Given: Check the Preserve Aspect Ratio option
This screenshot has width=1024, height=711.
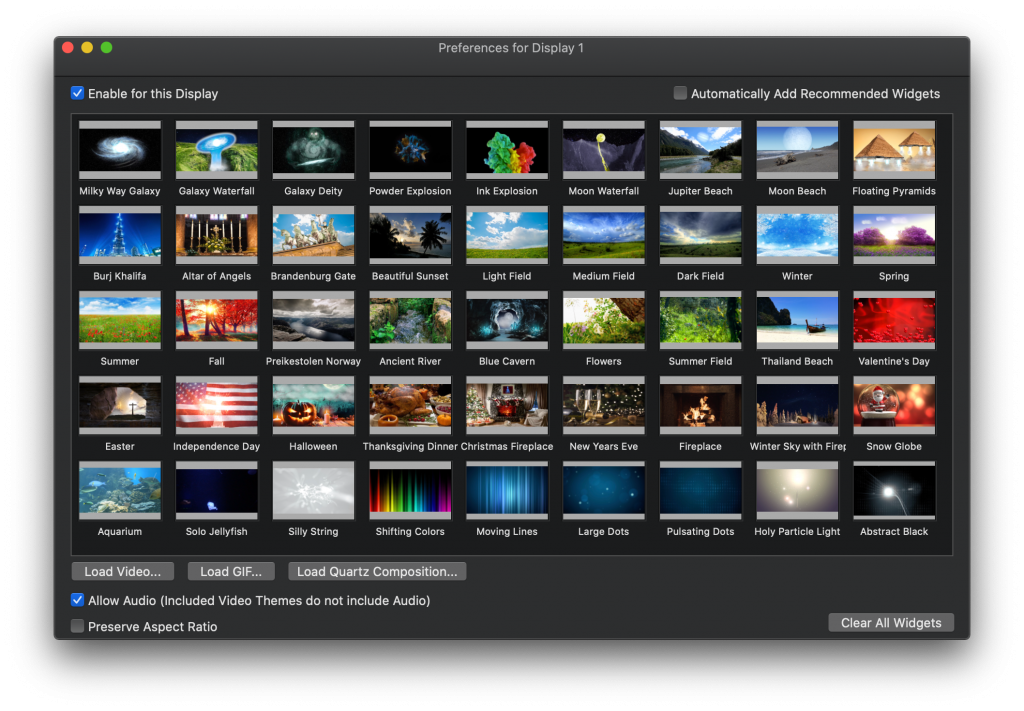Looking at the screenshot, I should point(77,626).
